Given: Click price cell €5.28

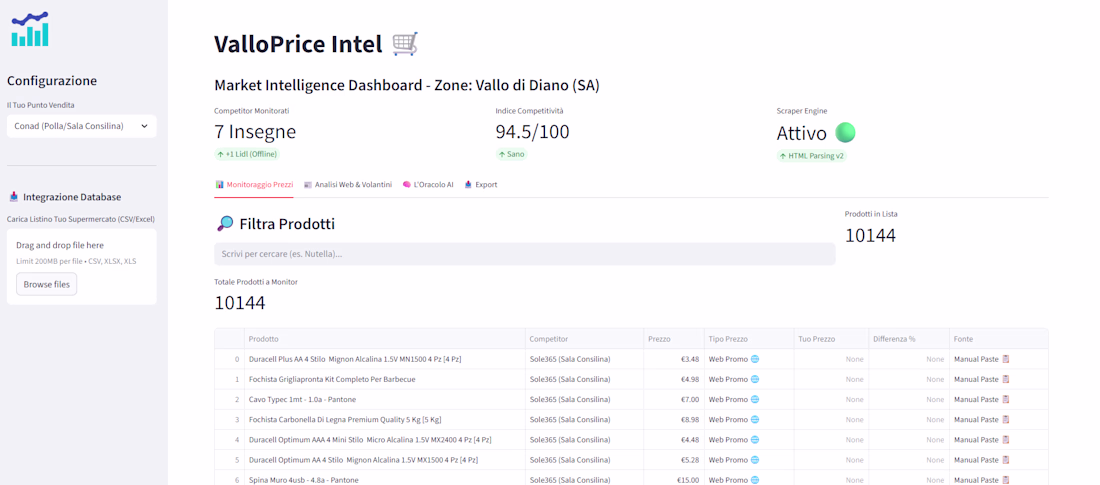Looking at the screenshot, I should 673,460.
